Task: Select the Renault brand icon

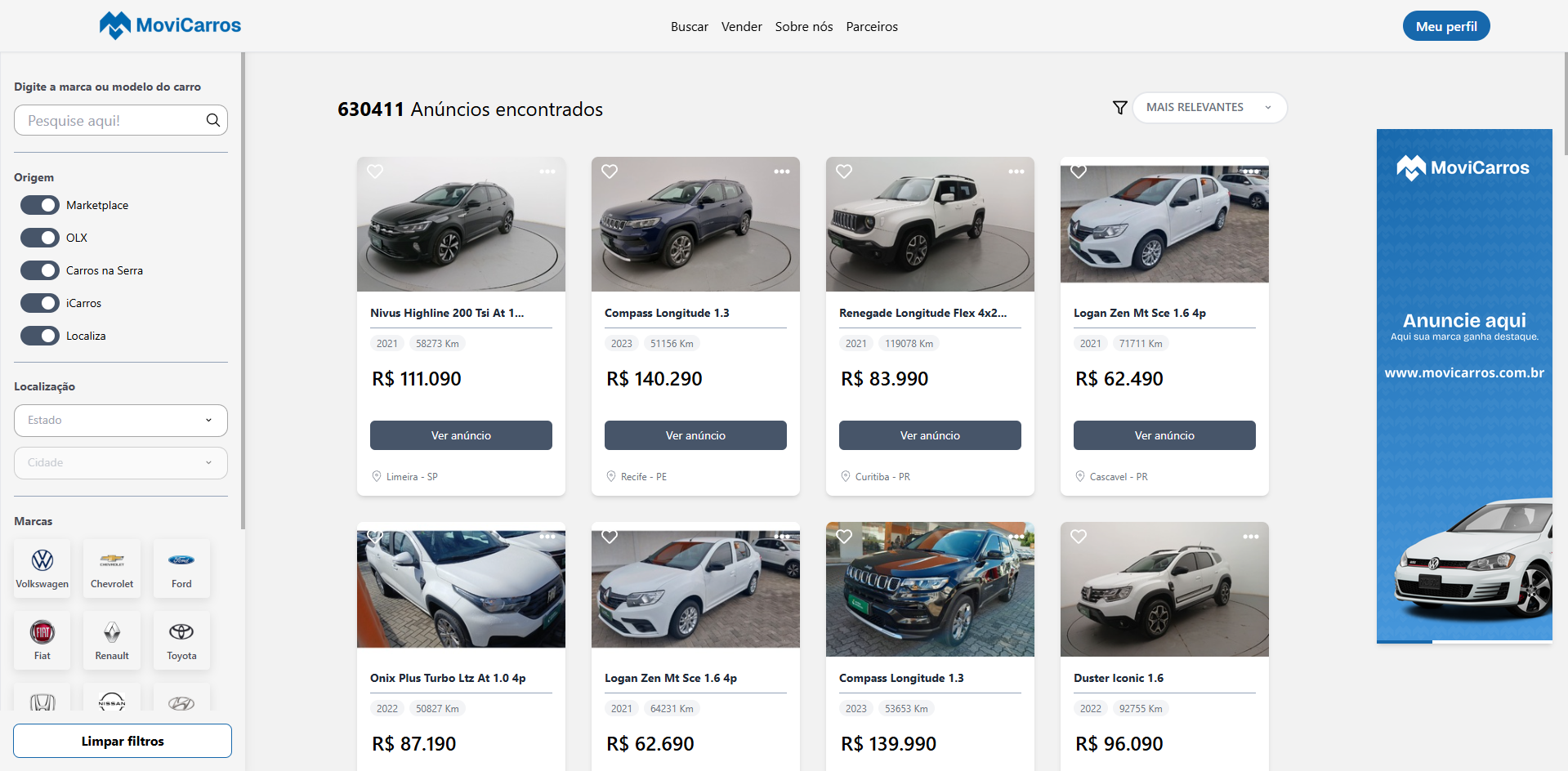Action: coord(112,640)
